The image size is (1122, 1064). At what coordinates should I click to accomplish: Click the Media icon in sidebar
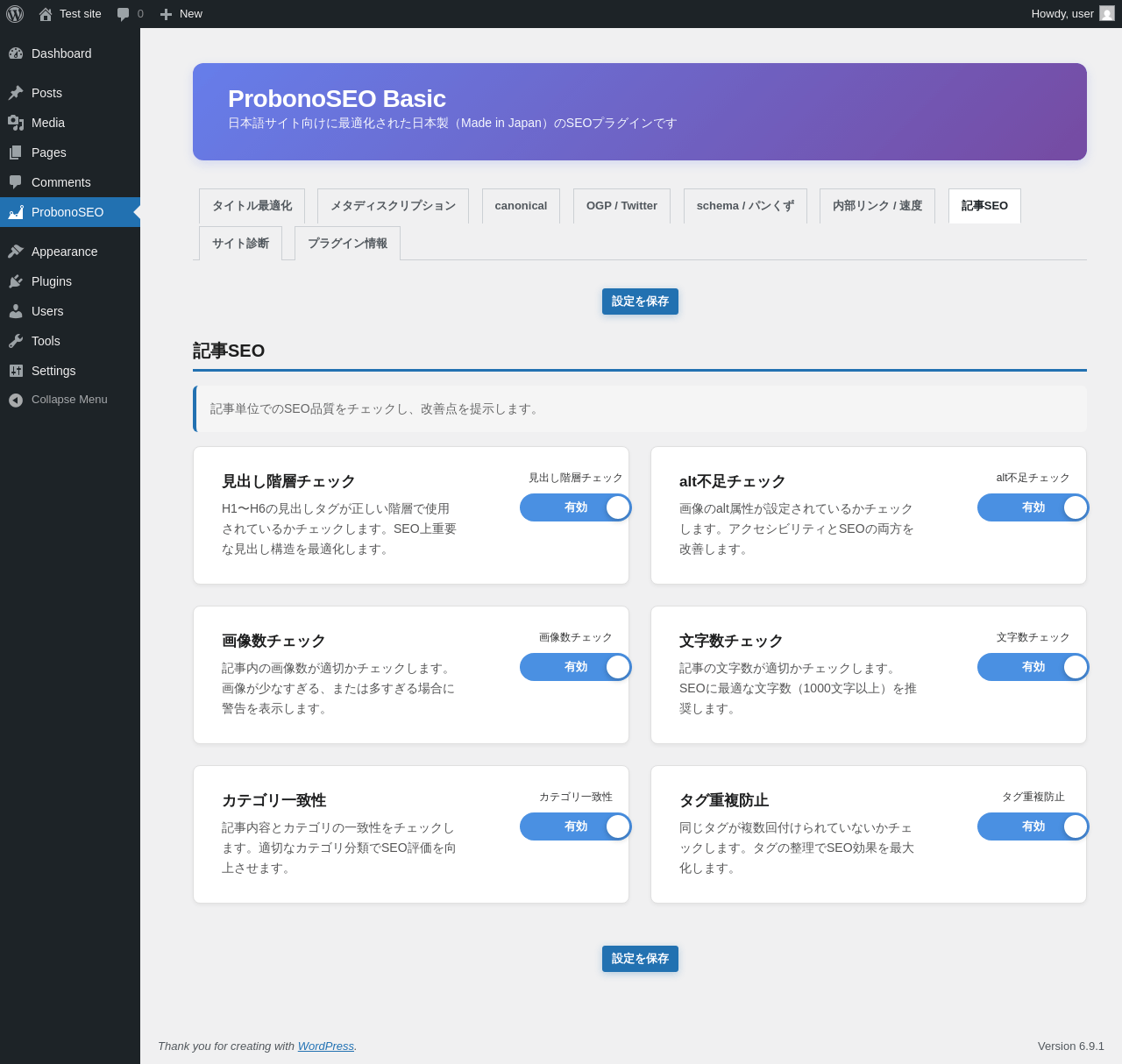[x=16, y=123]
